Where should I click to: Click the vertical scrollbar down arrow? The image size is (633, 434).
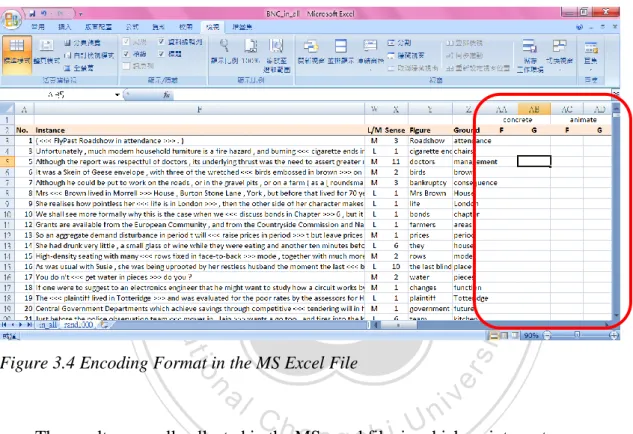(616, 316)
